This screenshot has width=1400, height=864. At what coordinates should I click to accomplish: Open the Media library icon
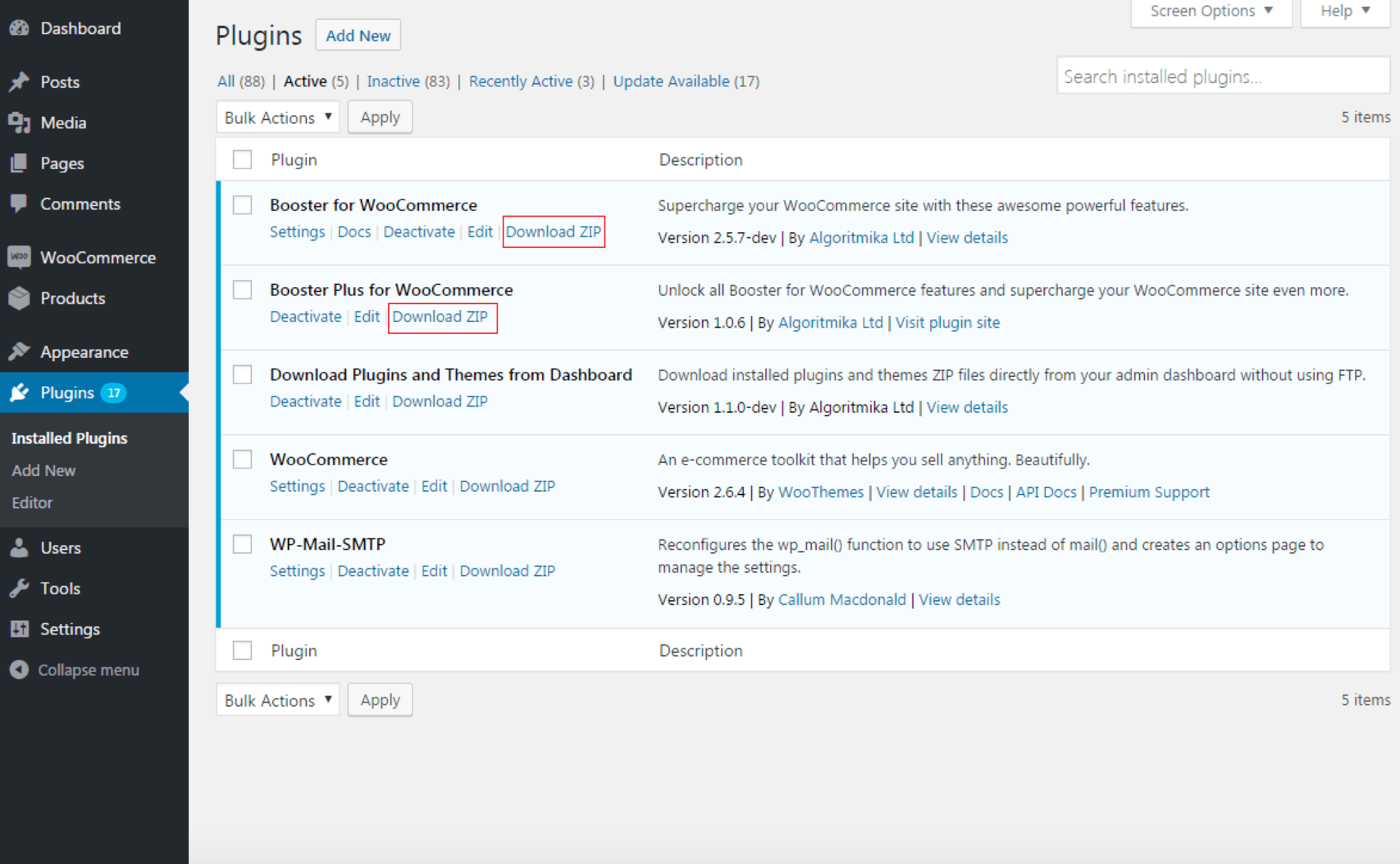click(x=20, y=122)
